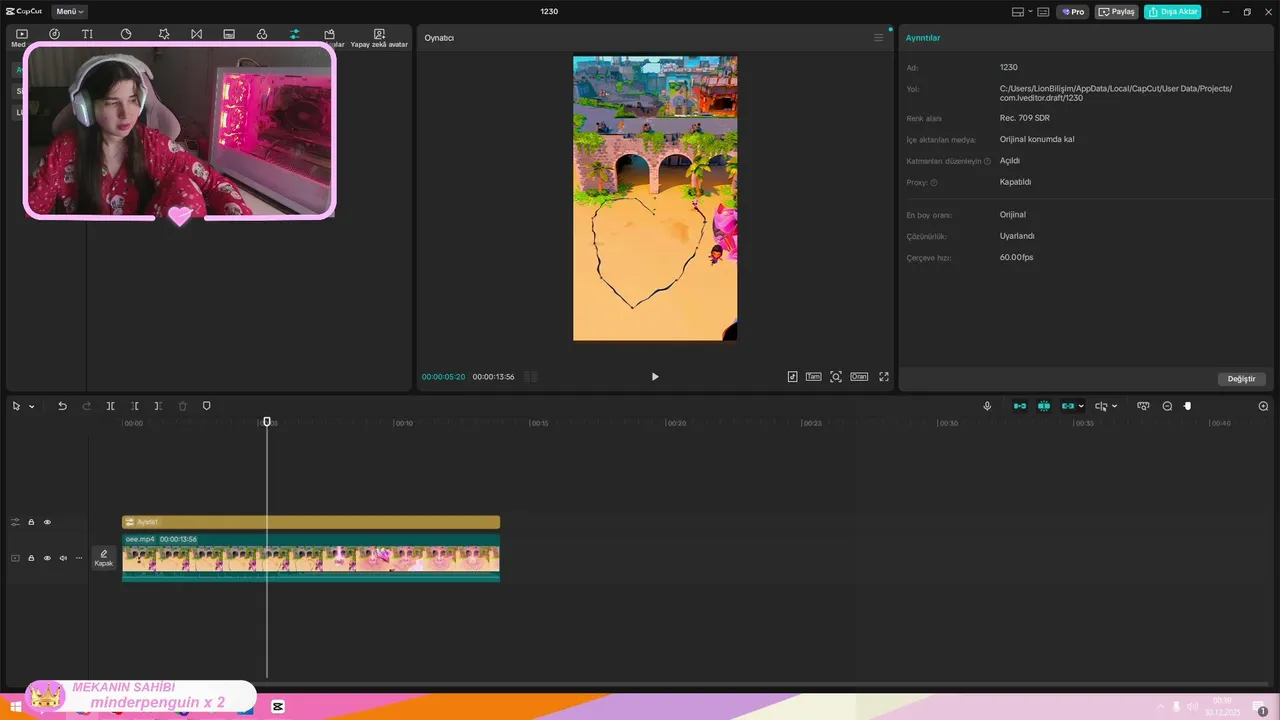Undo the last edit in timeline

(62, 406)
